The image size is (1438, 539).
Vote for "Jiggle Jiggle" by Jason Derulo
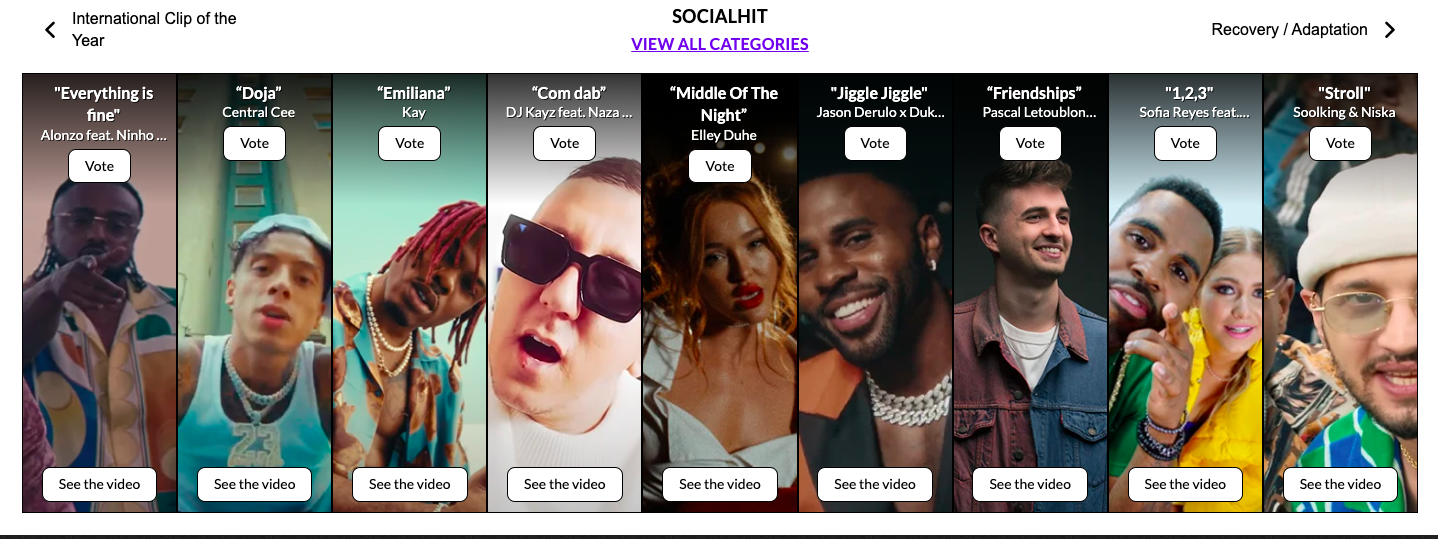click(874, 143)
